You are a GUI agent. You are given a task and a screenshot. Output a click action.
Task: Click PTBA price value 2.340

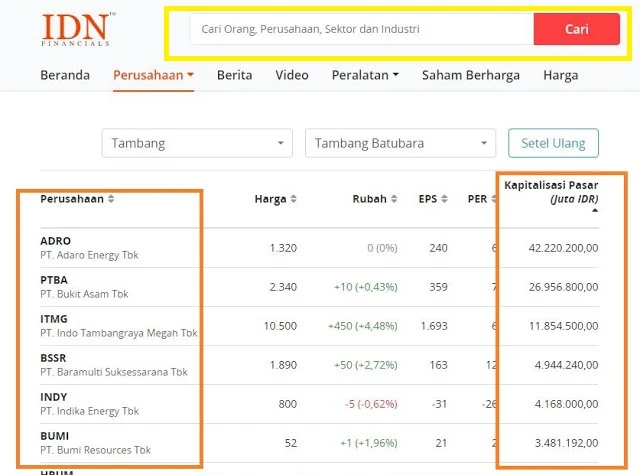tap(283, 287)
